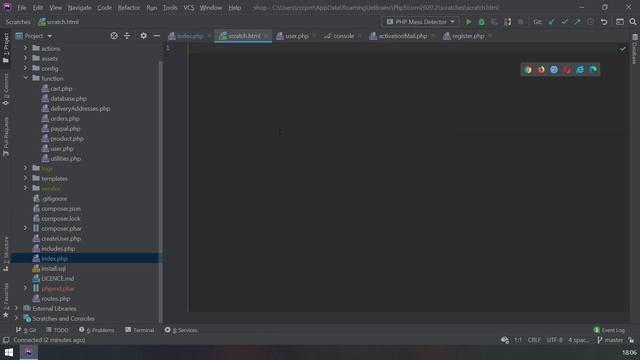Click the inspection green checkmark in editor

coord(622,49)
